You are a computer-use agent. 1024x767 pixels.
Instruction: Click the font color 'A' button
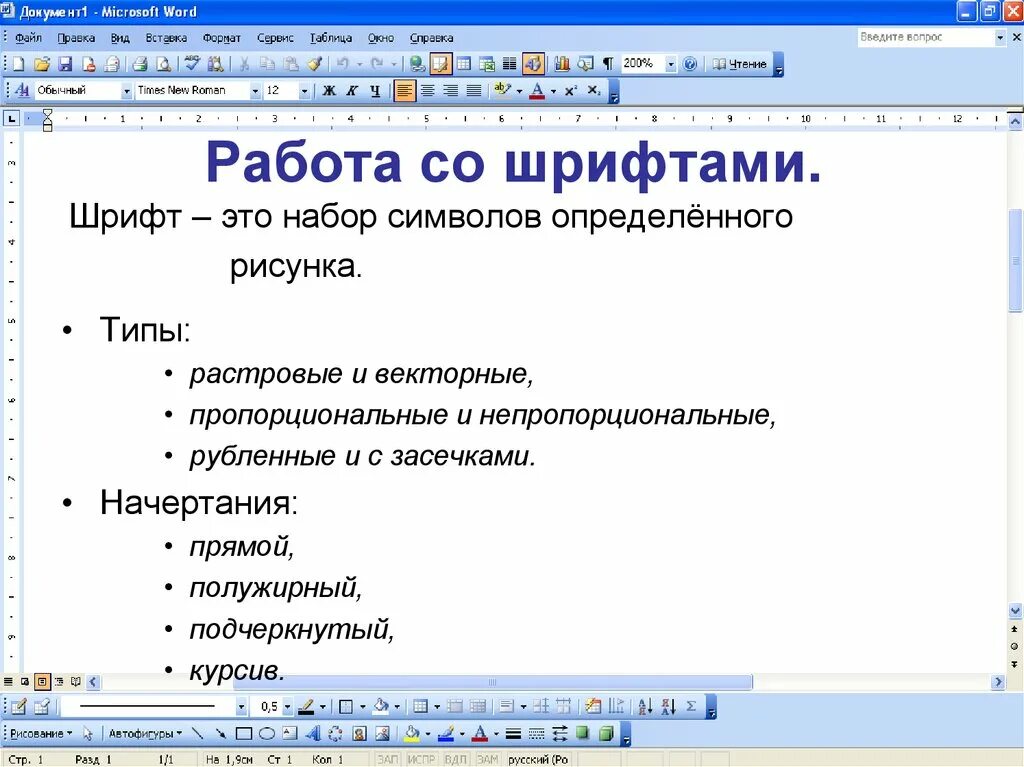pyautogui.click(x=537, y=91)
